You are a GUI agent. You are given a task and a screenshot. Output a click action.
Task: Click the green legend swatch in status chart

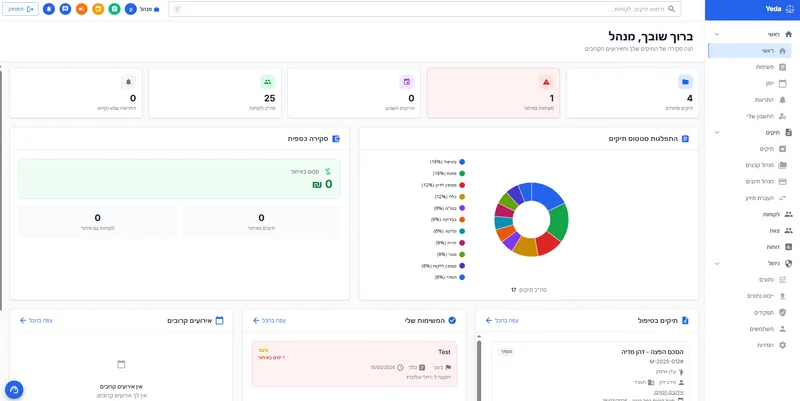click(x=462, y=173)
